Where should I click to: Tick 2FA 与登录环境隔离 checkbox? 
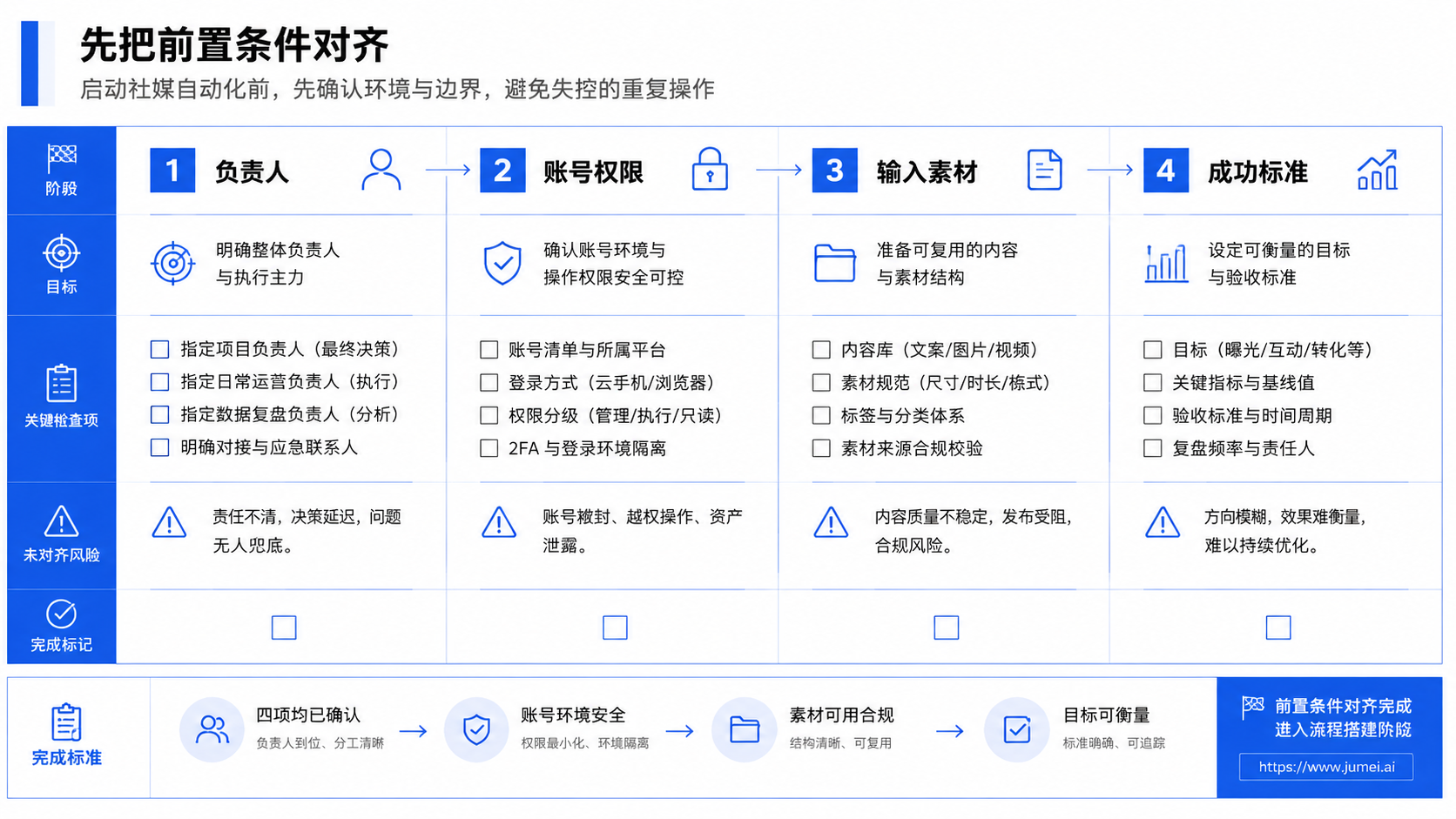pos(489,448)
